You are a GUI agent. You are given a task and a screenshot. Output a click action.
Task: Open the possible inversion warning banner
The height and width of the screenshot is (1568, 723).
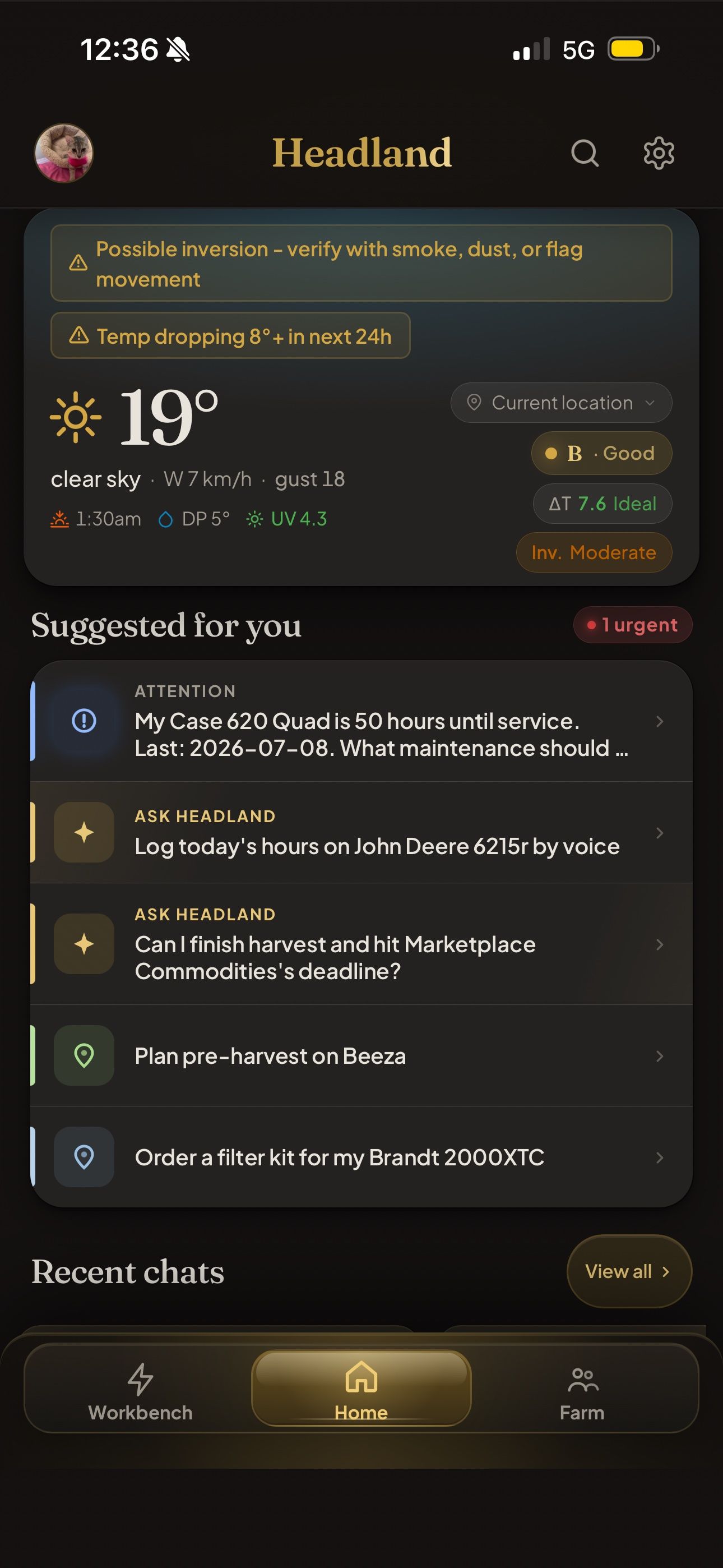coord(361,263)
